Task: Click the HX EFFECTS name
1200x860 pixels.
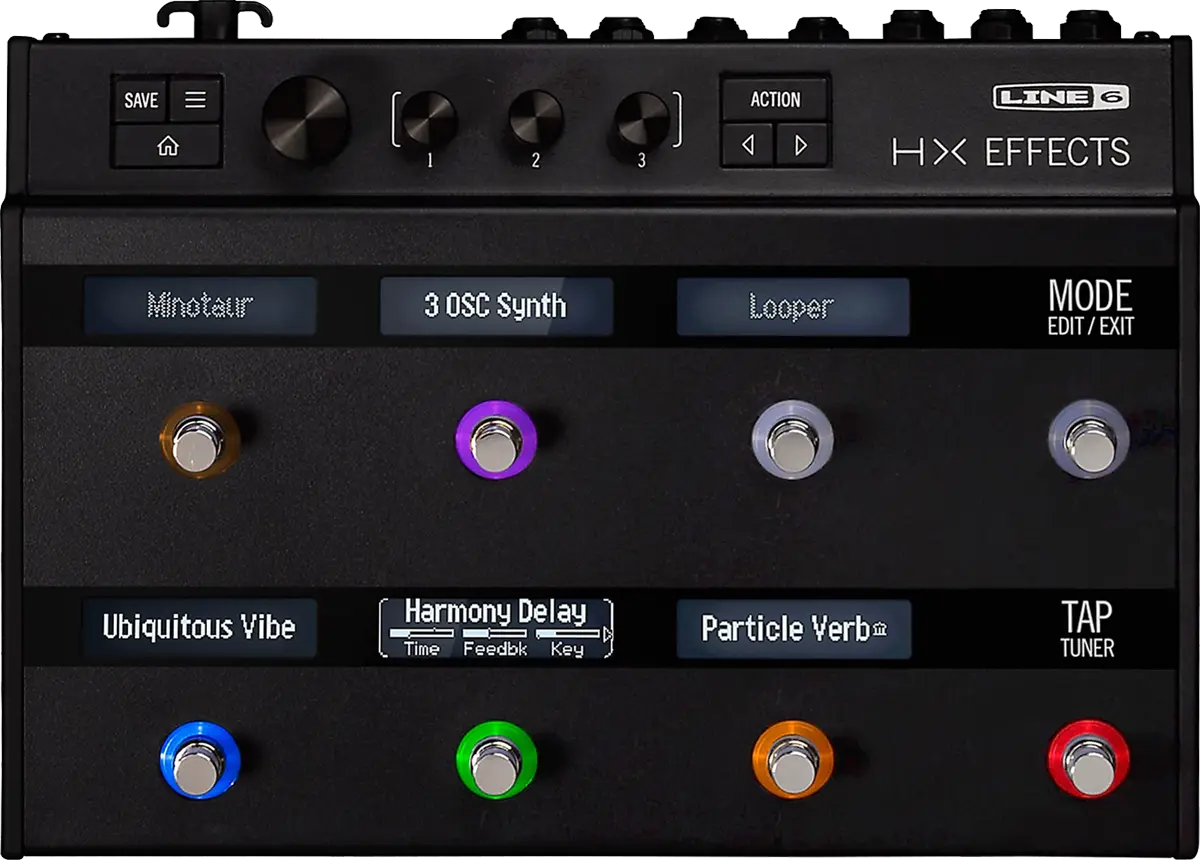Action: point(1011,152)
